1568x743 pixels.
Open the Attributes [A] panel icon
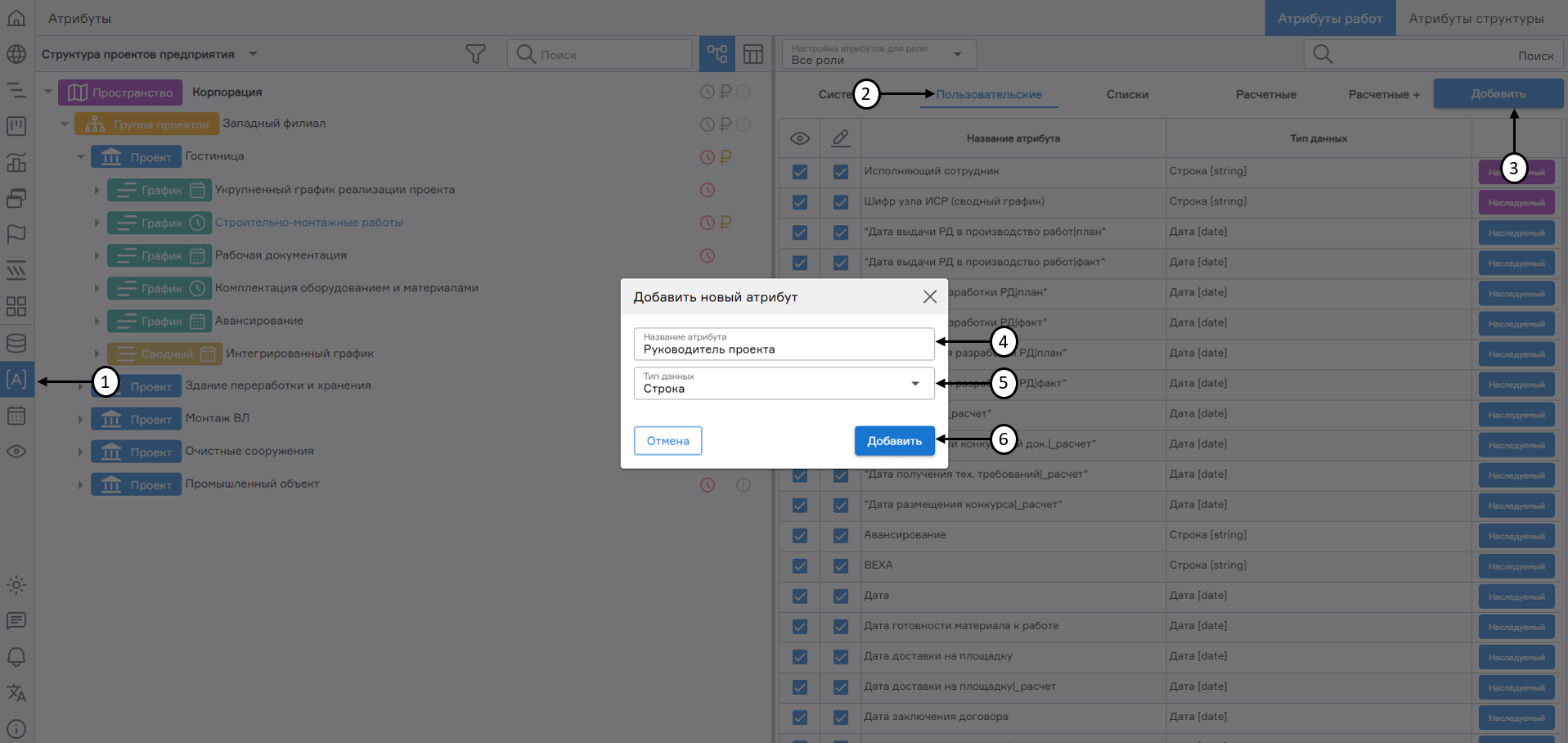(x=16, y=379)
